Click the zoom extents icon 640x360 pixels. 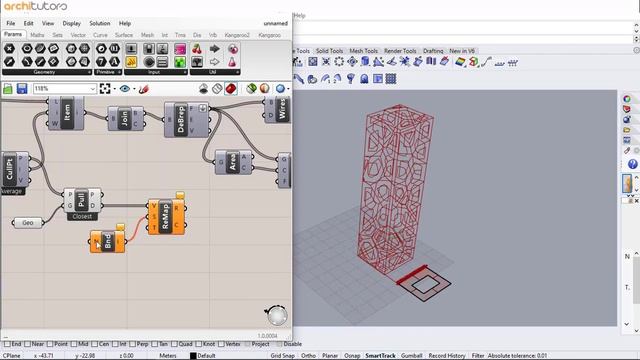point(105,89)
